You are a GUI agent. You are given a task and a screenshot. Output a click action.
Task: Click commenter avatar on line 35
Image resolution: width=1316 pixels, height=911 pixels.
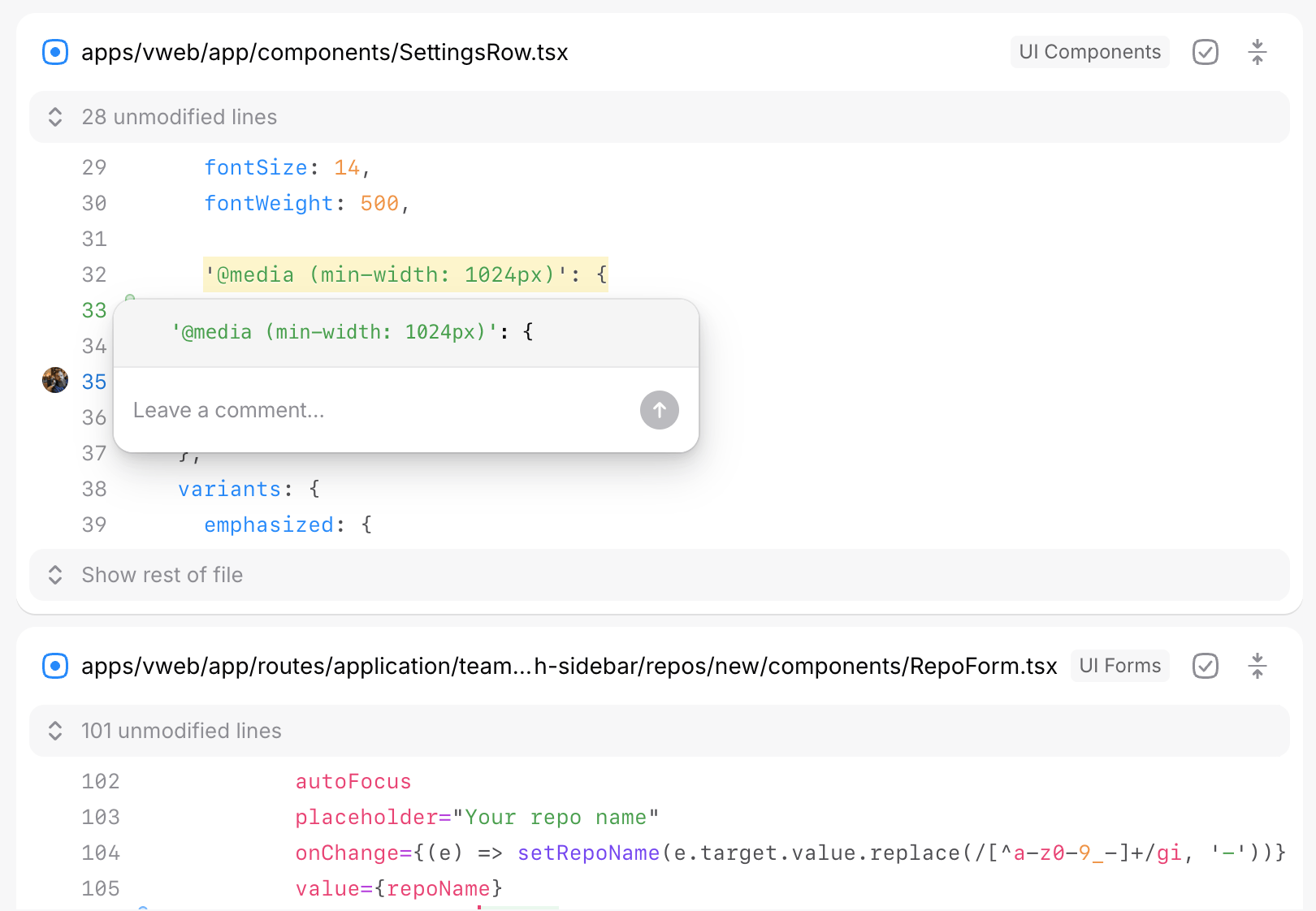(55, 380)
